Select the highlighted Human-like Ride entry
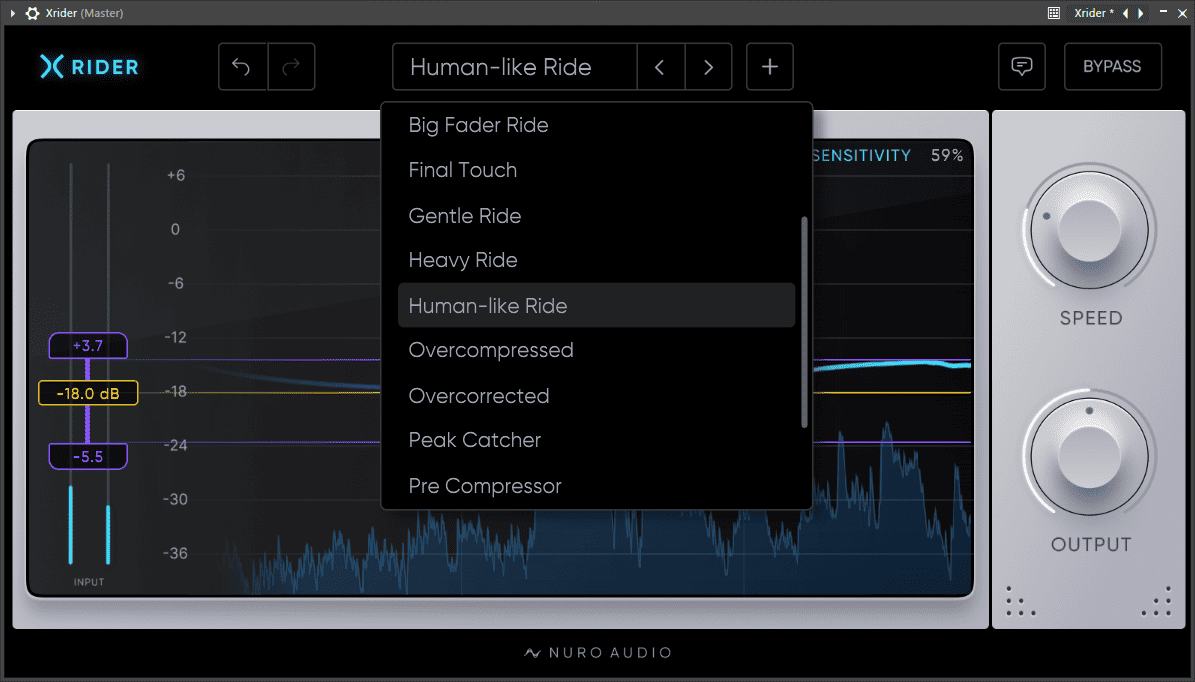This screenshot has height=682, width=1195. tap(596, 306)
